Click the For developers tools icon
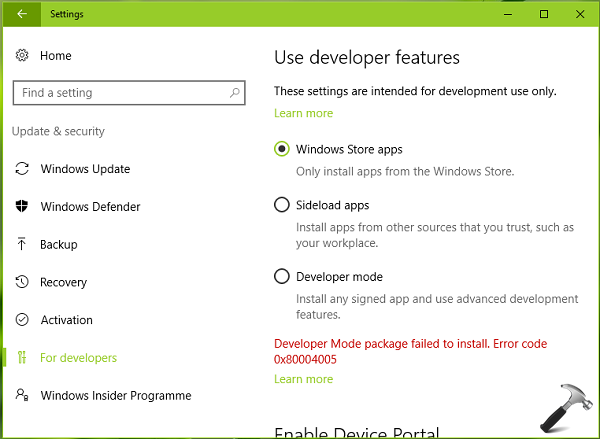 (x=22, y=357)
